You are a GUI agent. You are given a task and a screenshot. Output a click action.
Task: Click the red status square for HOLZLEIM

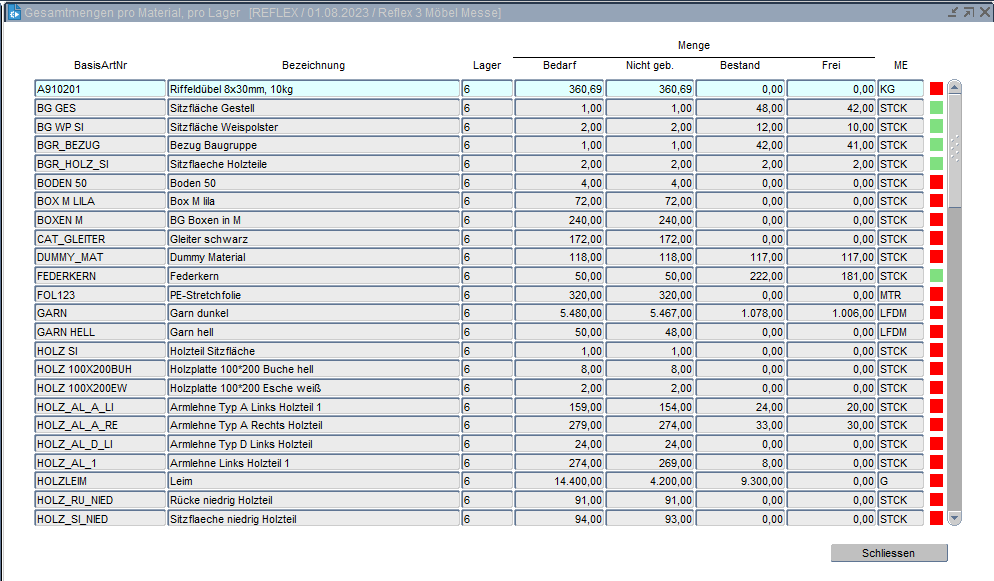pyautogui.click(x=937, y=482)
